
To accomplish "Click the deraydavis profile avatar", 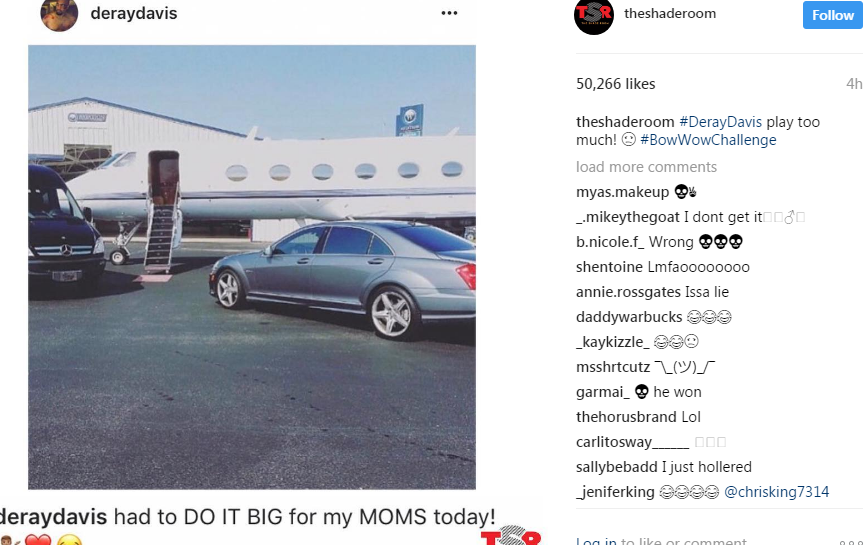I will [x=59, y=14].
